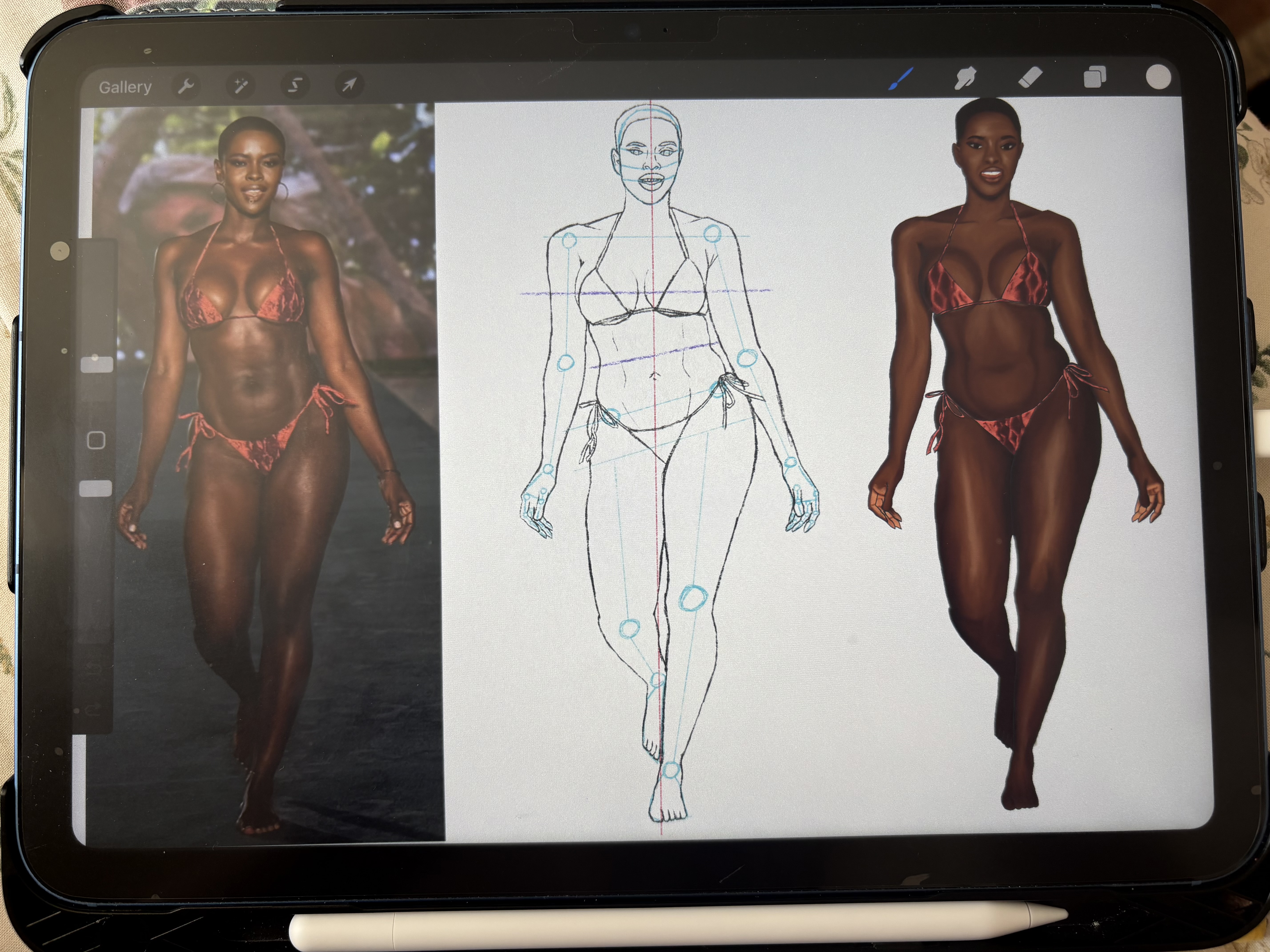Return to the Gallery
1270x952 pixels.
pyautogui.click(x=125, y=87)
